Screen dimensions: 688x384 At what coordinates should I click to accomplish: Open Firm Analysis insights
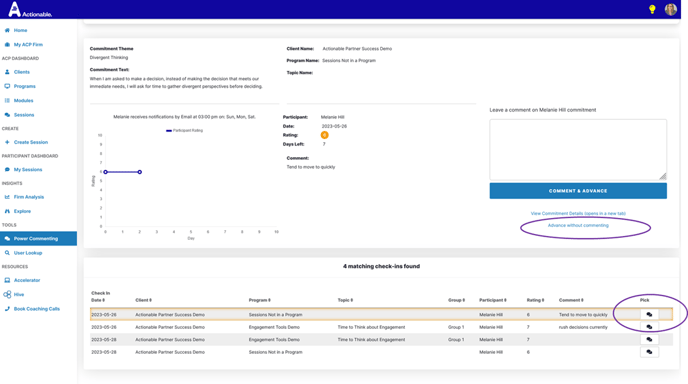tap(29, 197)
